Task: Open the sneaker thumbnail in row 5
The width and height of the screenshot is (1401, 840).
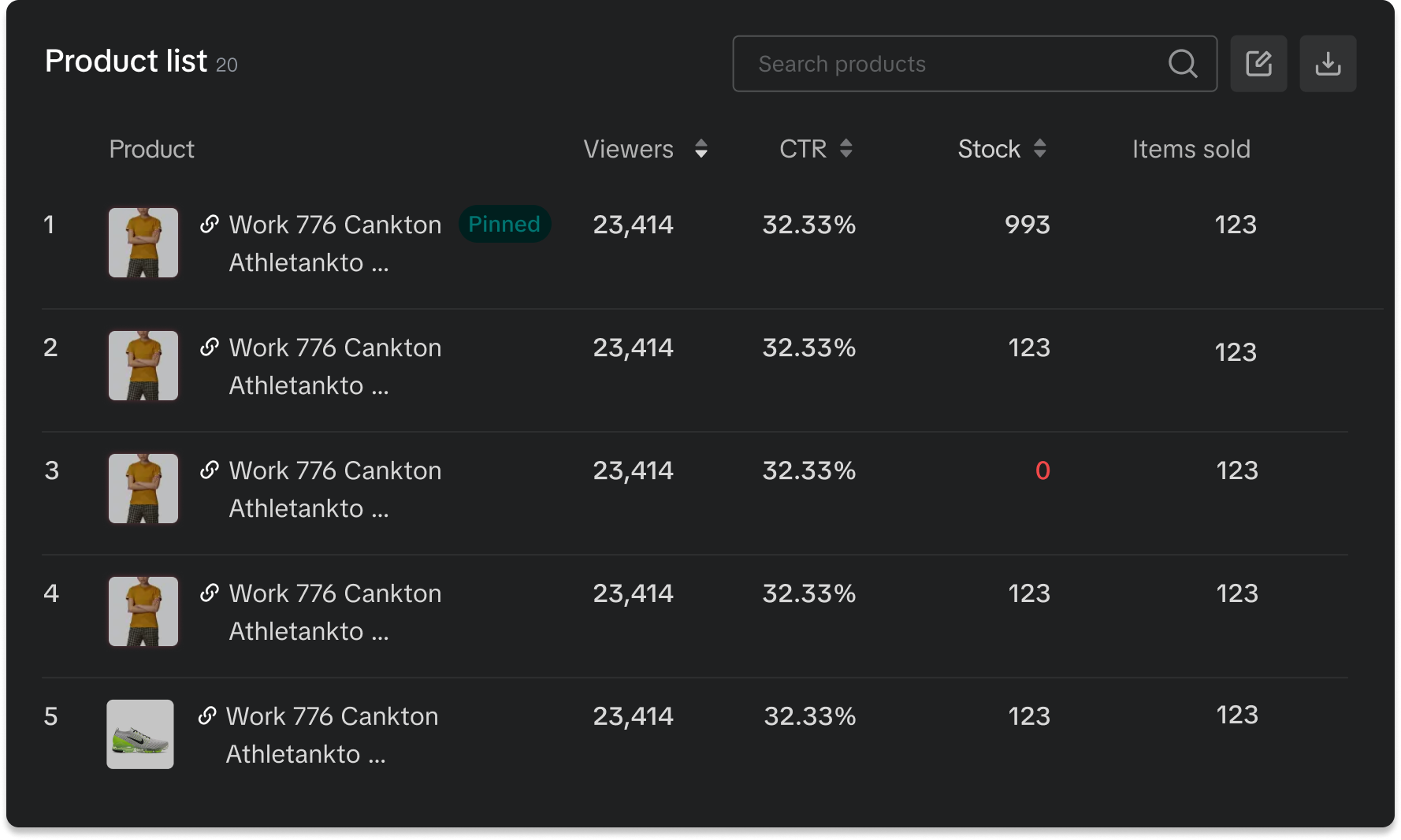Action: point(140,734)
